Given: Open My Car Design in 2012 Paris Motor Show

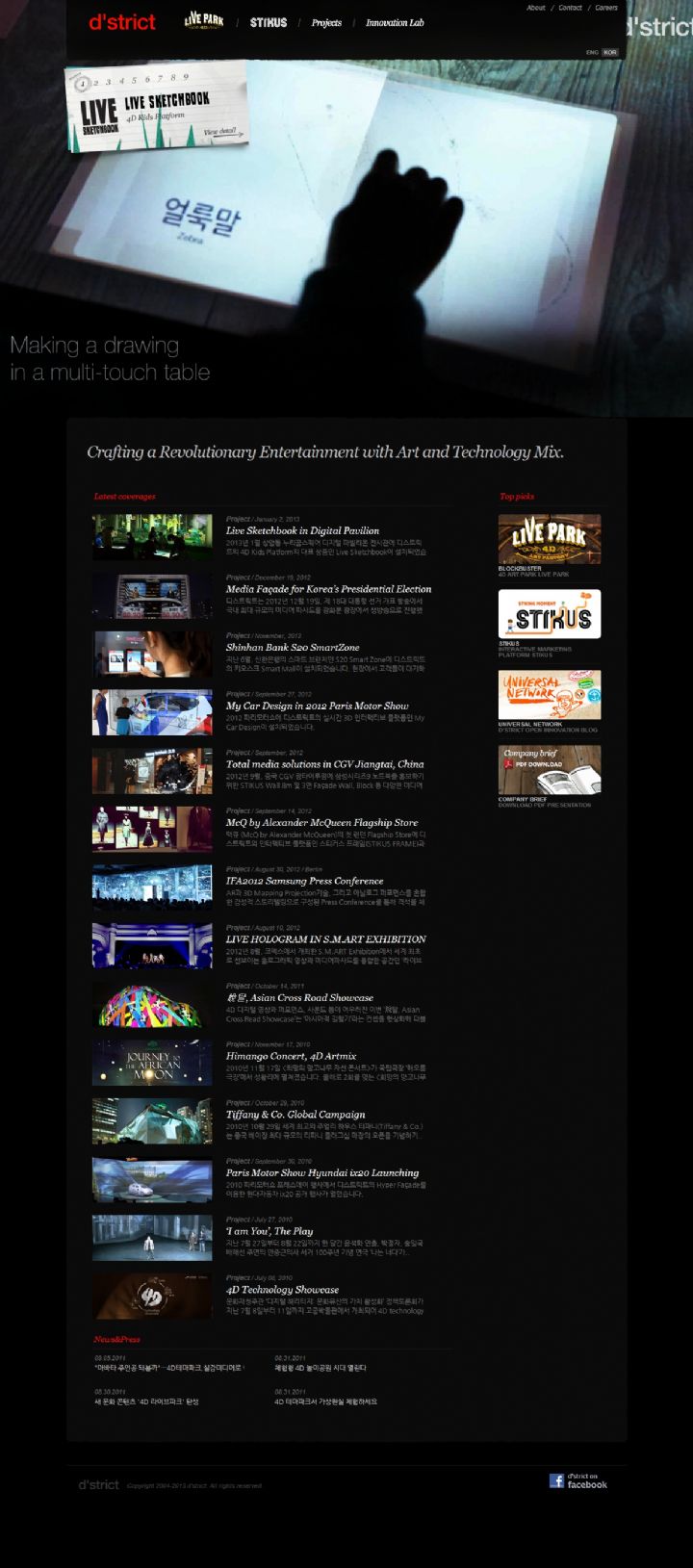Looking at the screenshot, I should (318, 706).
